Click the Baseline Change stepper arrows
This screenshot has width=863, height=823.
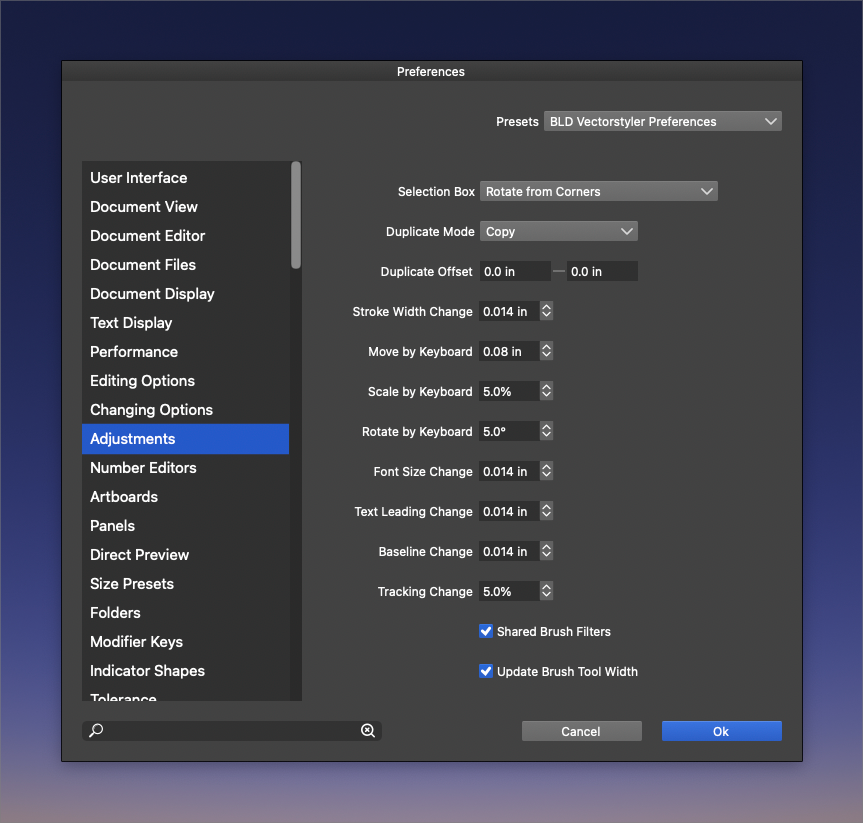pos(546,551)
